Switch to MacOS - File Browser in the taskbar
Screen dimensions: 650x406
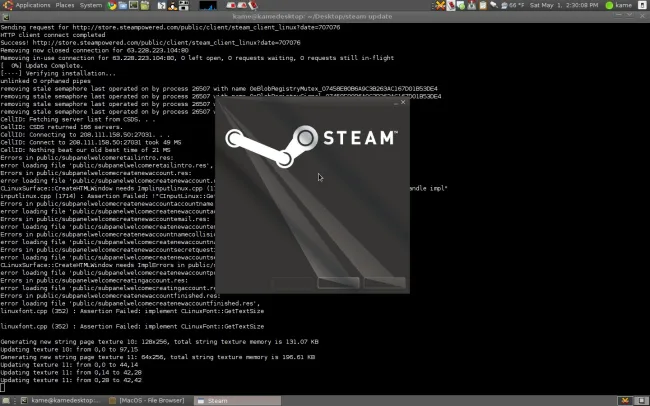click(x=147, y=401)
